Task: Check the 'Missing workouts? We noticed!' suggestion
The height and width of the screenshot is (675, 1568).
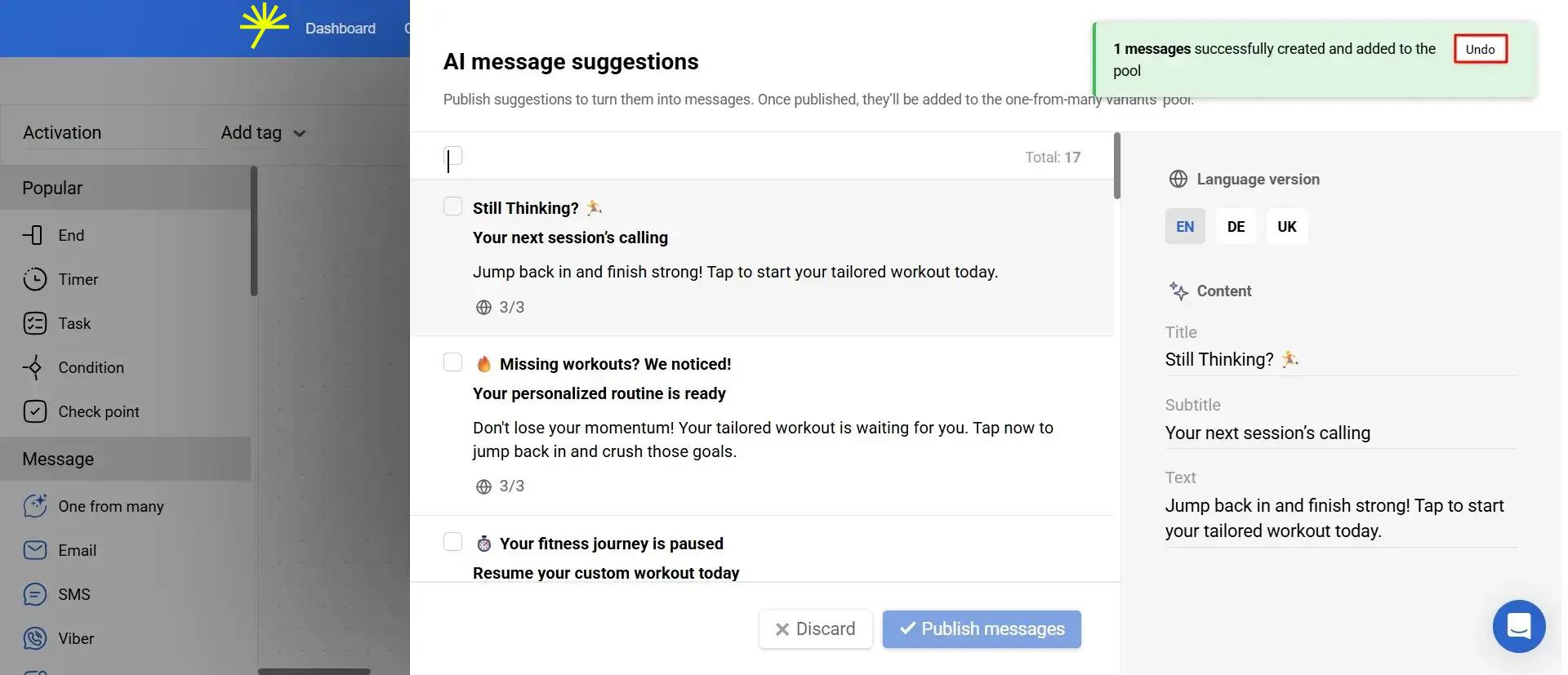Action: pyautogui.click(x=452, y=362)
